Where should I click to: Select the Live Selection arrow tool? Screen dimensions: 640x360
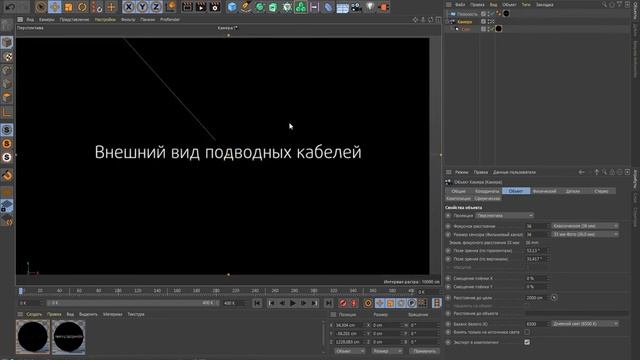41,7
